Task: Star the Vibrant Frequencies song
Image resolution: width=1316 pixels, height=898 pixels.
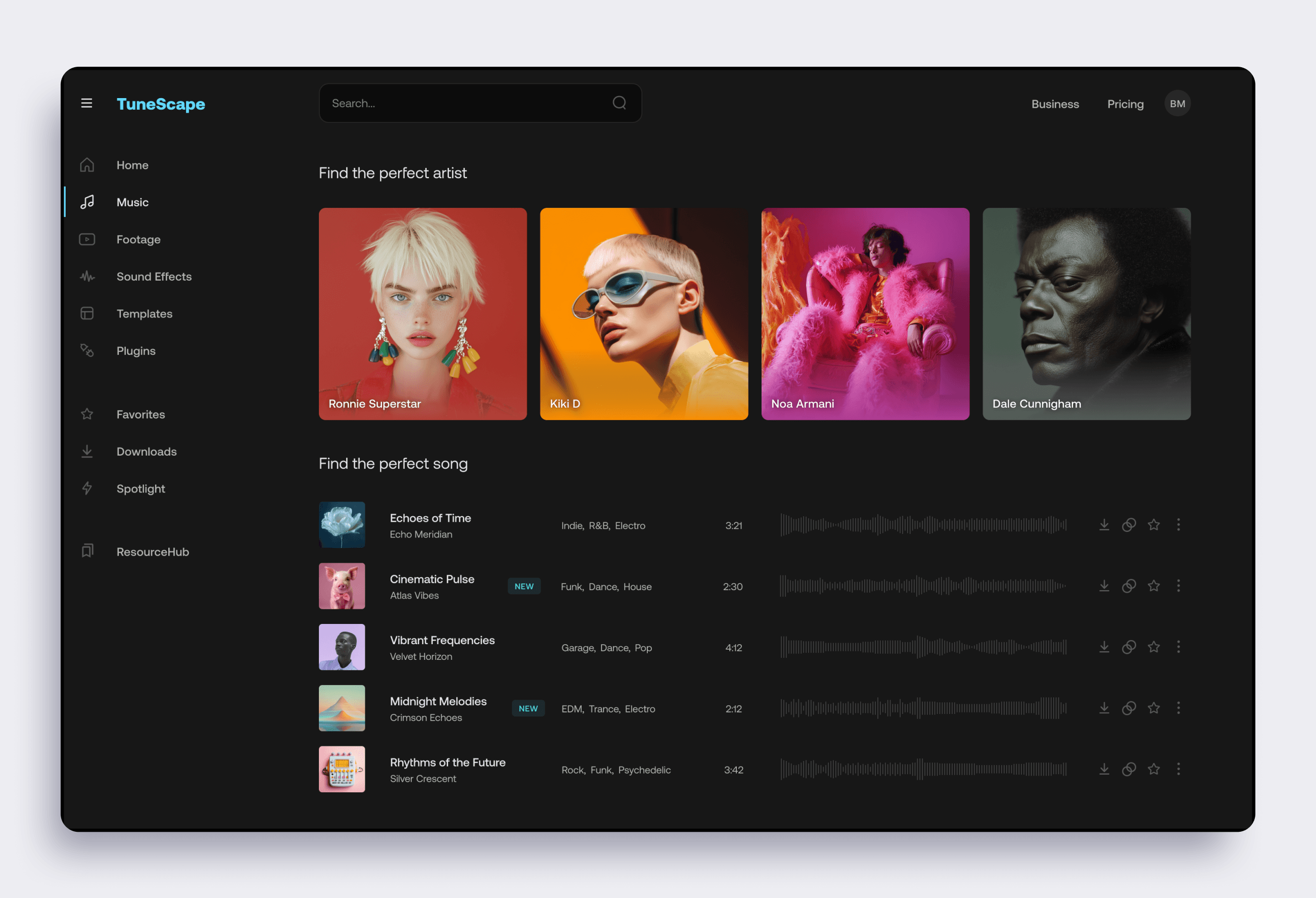Action: click(x=1153, y=647)
